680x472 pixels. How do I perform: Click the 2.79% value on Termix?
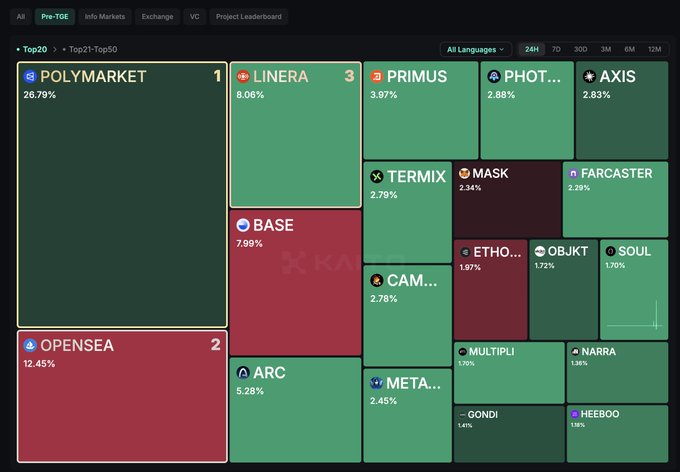(383, 195)
